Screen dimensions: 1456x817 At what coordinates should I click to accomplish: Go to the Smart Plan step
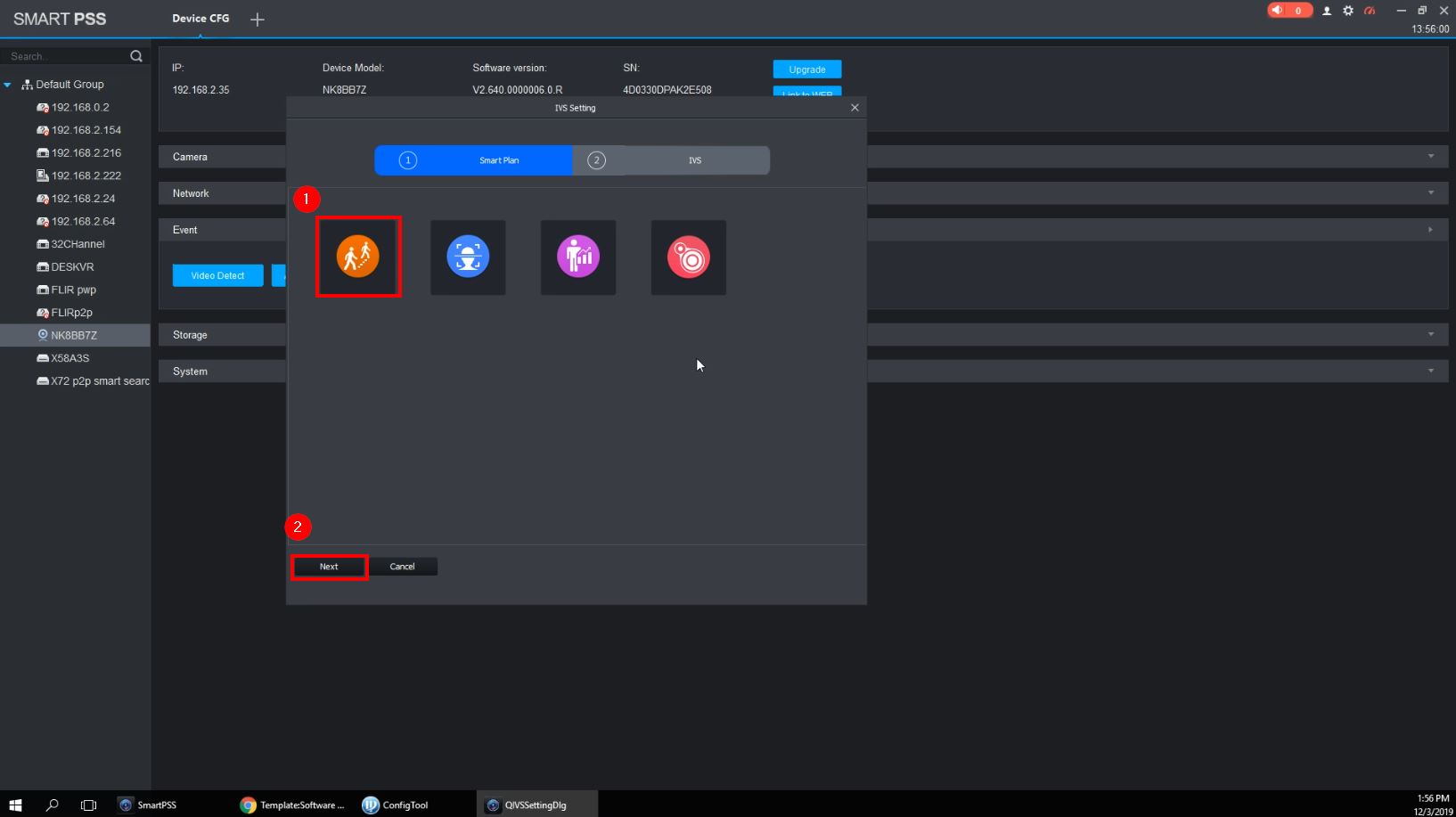[x=474, y=160]
